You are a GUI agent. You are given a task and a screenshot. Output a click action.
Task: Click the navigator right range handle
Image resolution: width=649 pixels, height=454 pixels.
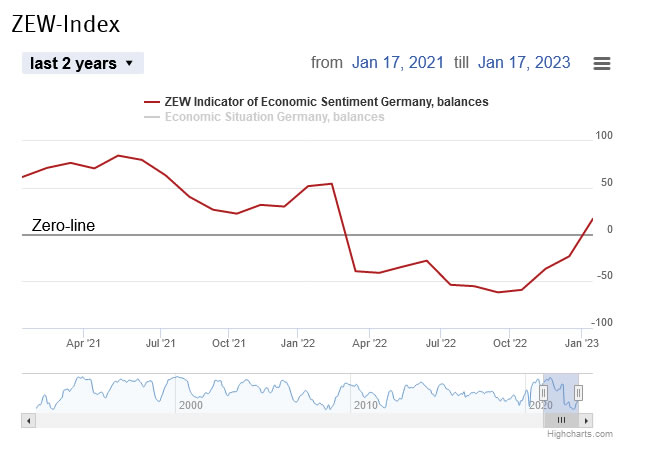click(x=578, y=392)
